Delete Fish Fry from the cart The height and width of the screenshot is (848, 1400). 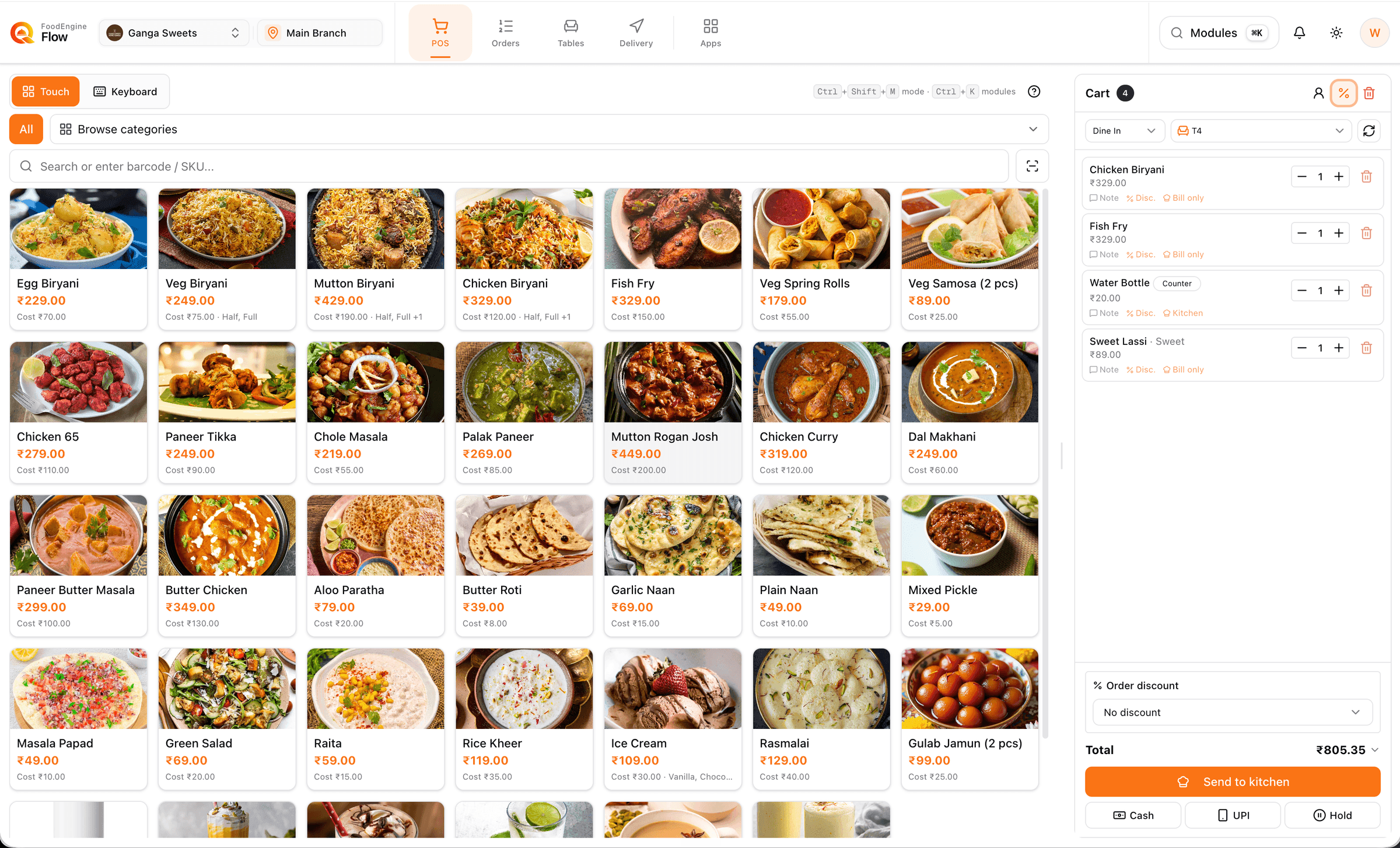[x=1366, y=233]
